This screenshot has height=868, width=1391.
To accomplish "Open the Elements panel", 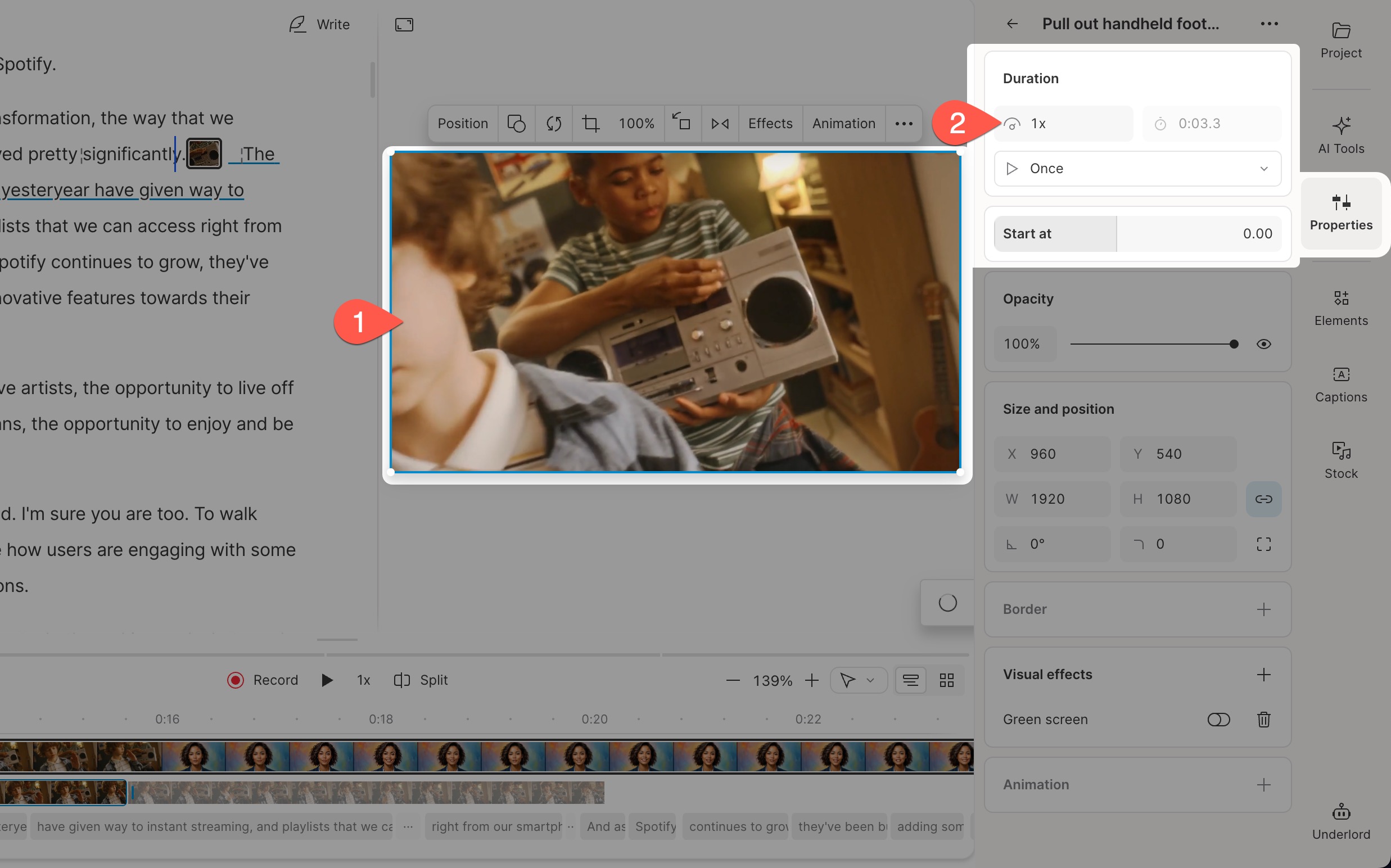I will [x=1340, y=306].
